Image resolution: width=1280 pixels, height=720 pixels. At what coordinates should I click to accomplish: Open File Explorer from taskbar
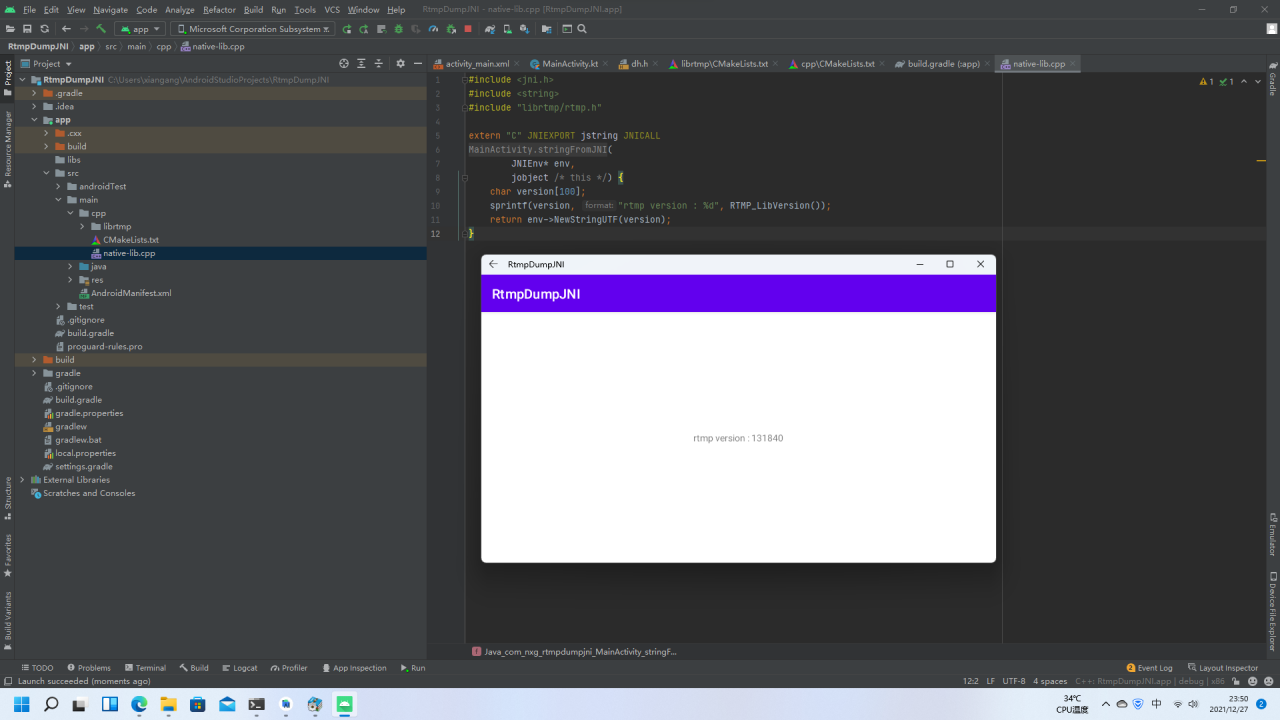168,704
